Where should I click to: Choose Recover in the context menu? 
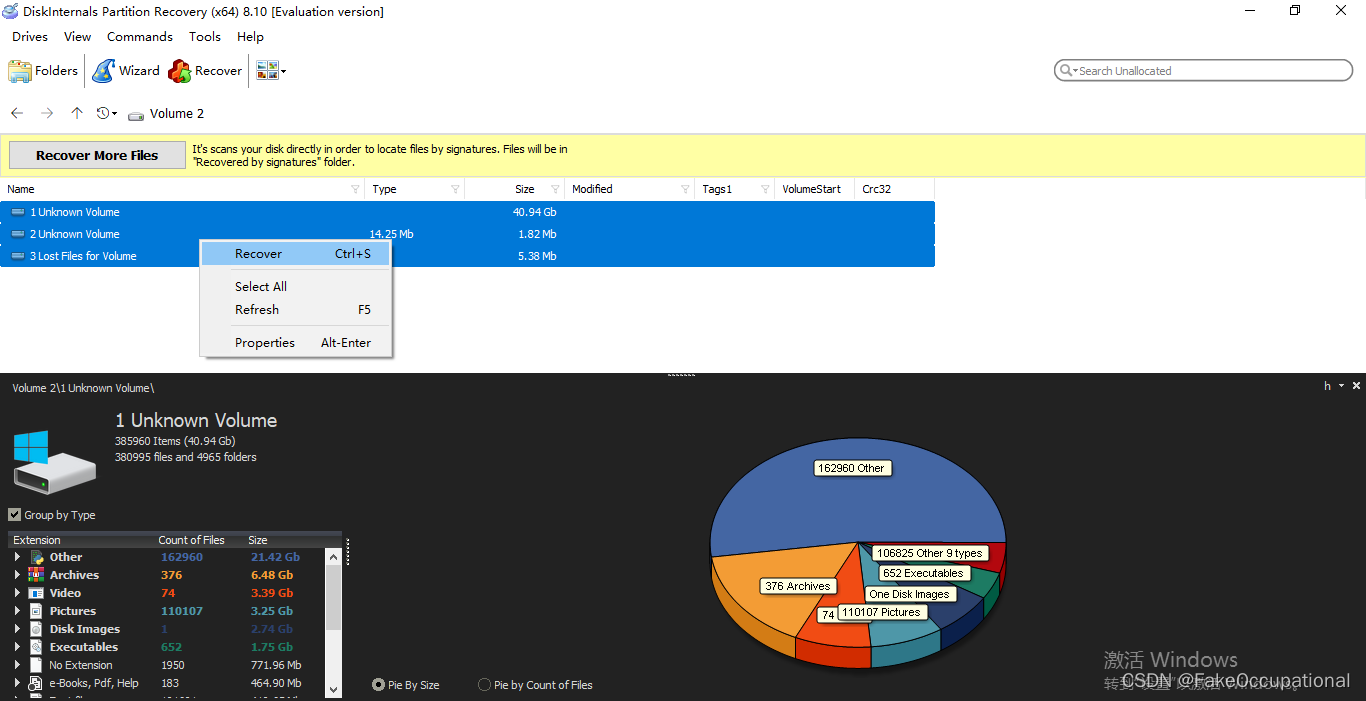[x=295, y=254]
